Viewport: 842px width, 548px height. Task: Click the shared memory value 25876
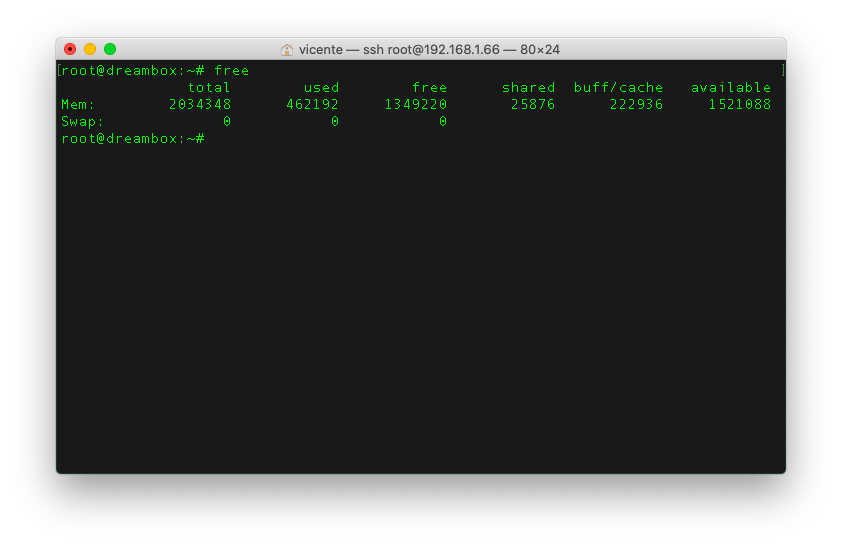click(x=532, y=104)
